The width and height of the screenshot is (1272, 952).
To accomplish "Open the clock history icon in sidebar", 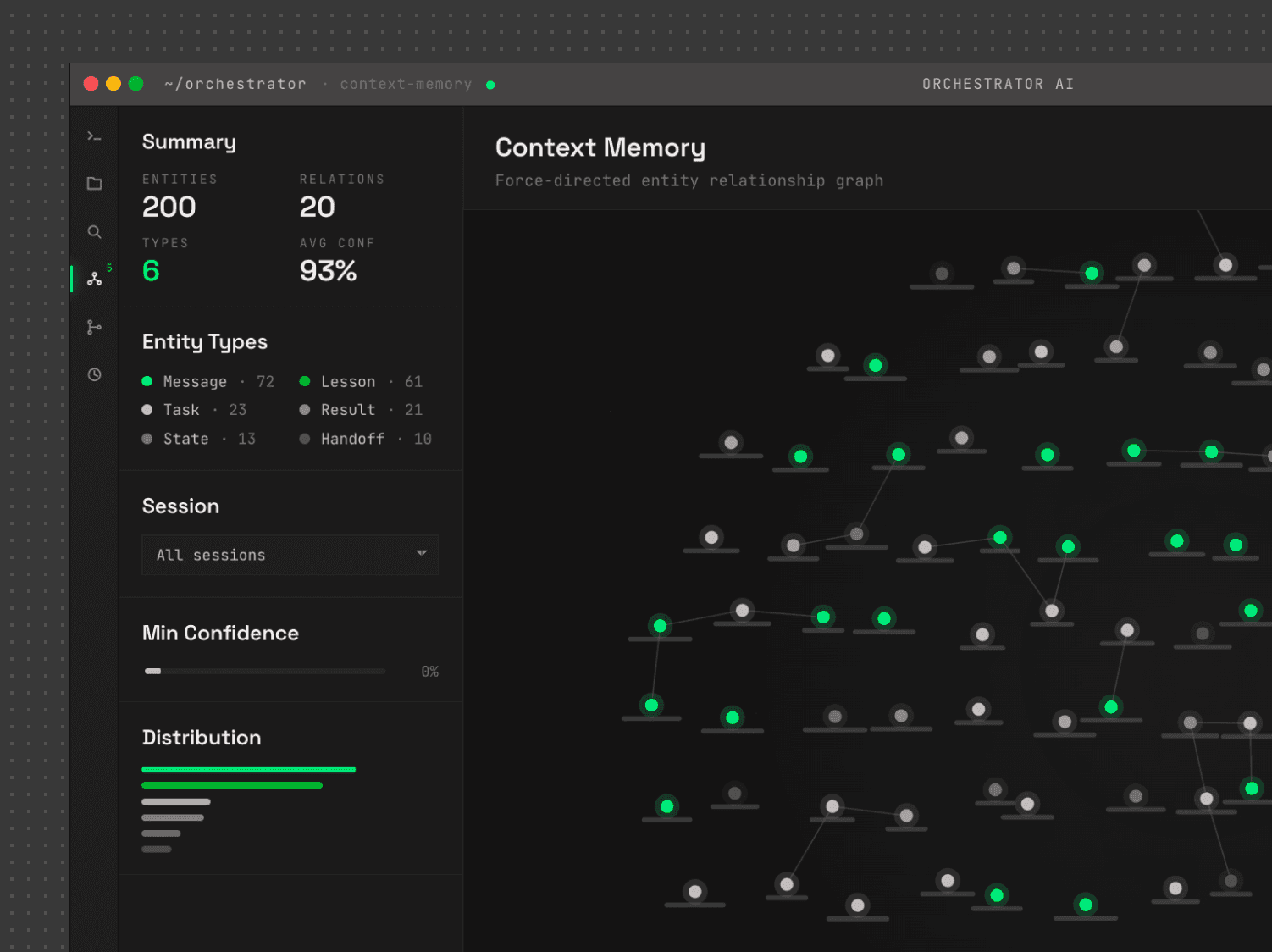I will click(94, 374).
